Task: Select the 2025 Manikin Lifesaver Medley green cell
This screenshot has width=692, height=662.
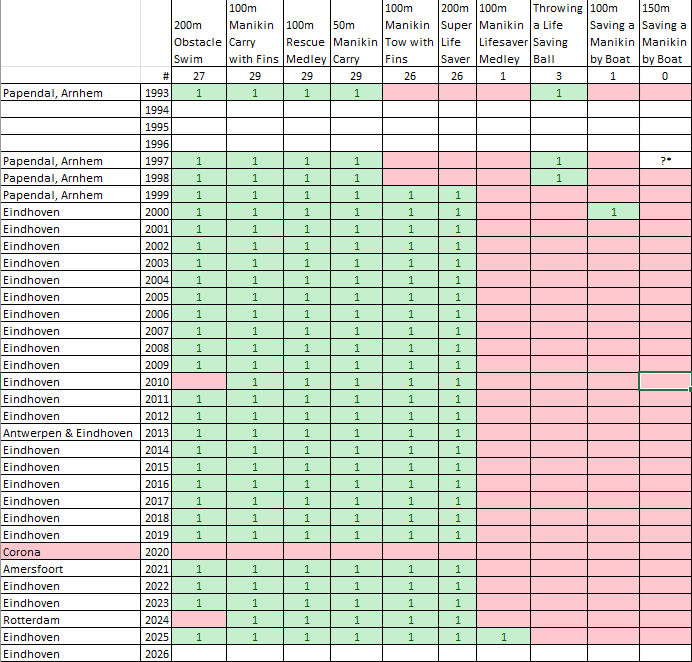Action: coord(503,636)
